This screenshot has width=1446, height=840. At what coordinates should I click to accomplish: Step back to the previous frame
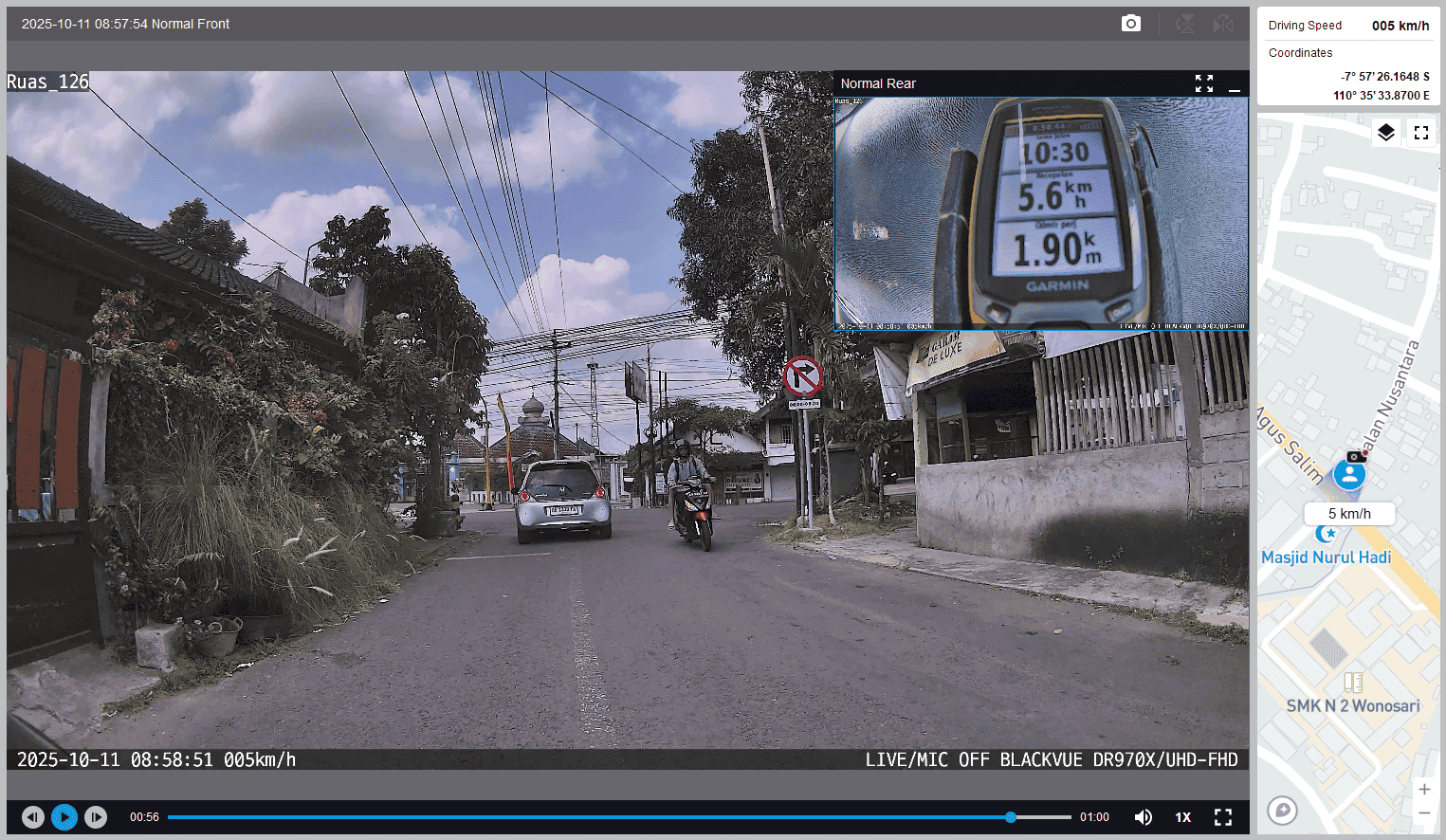pyautogui.click(x=33, y=817)
